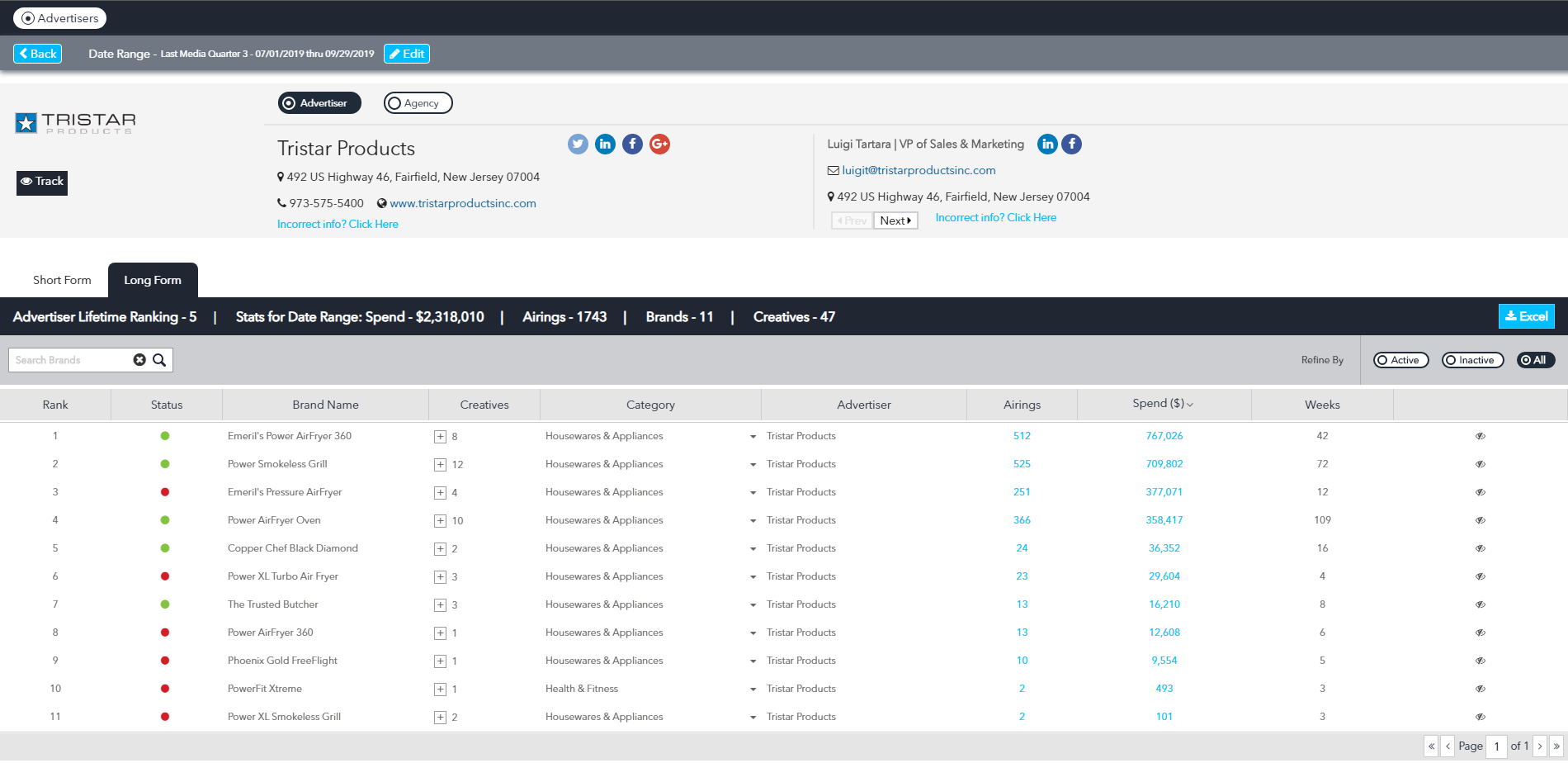Screen dimensions: 1568x763
Task: Expand creatives for Emeril's Pressure AirFryer
Action: (x=440, y=493)
